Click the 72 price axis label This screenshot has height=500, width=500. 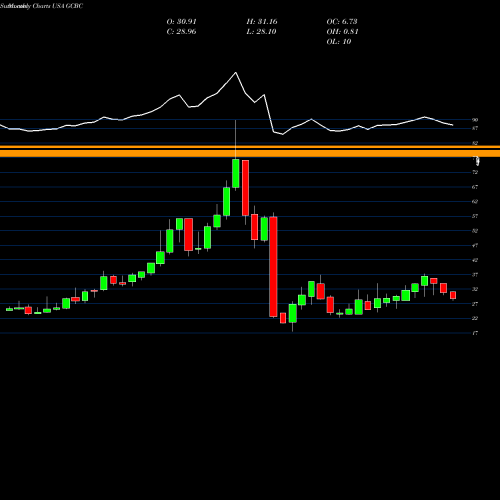(x=475, y=172)
